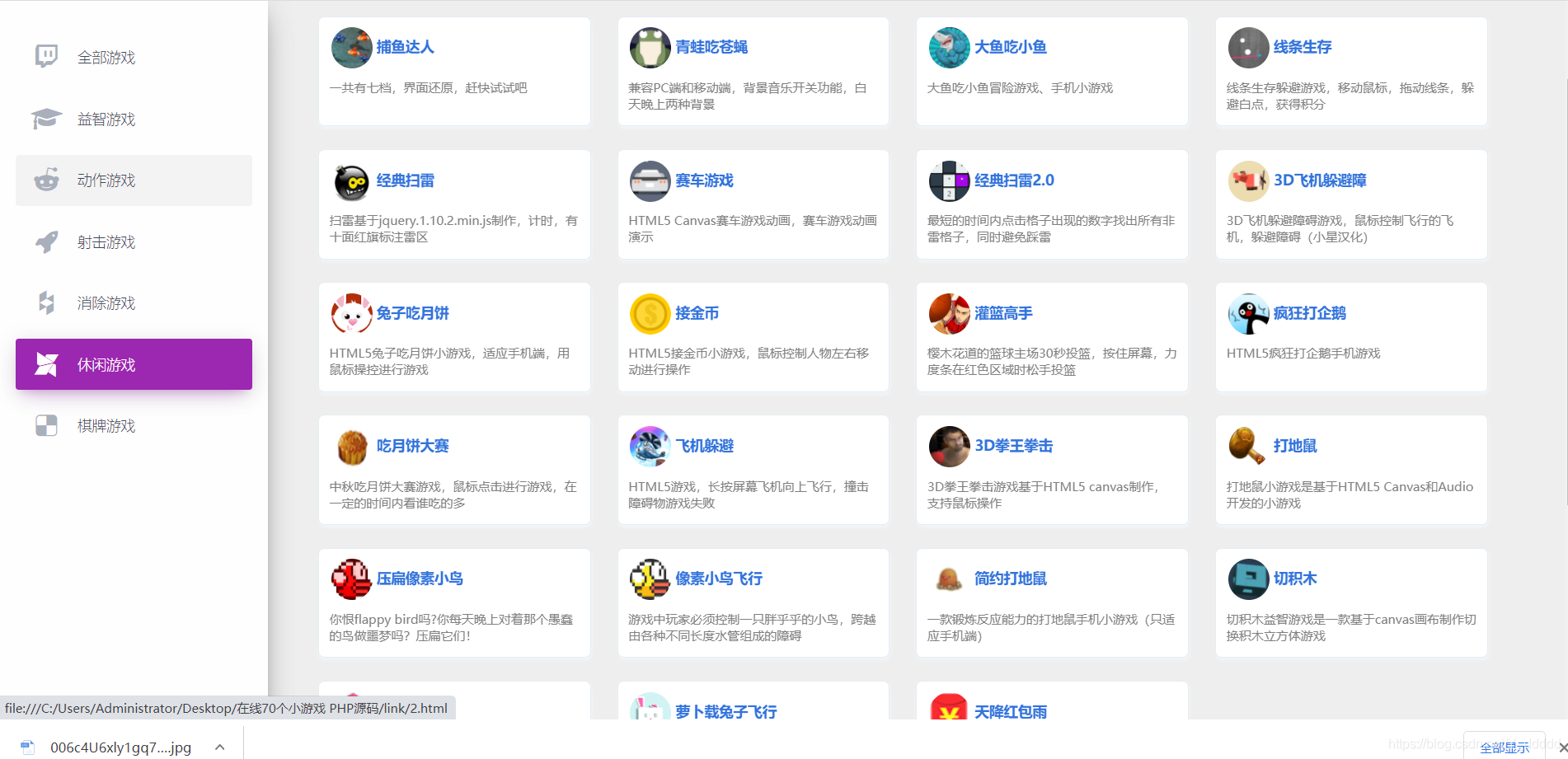
Task: Click the 3D拳王拳击 game title
Action: [x=1014, y=446]
